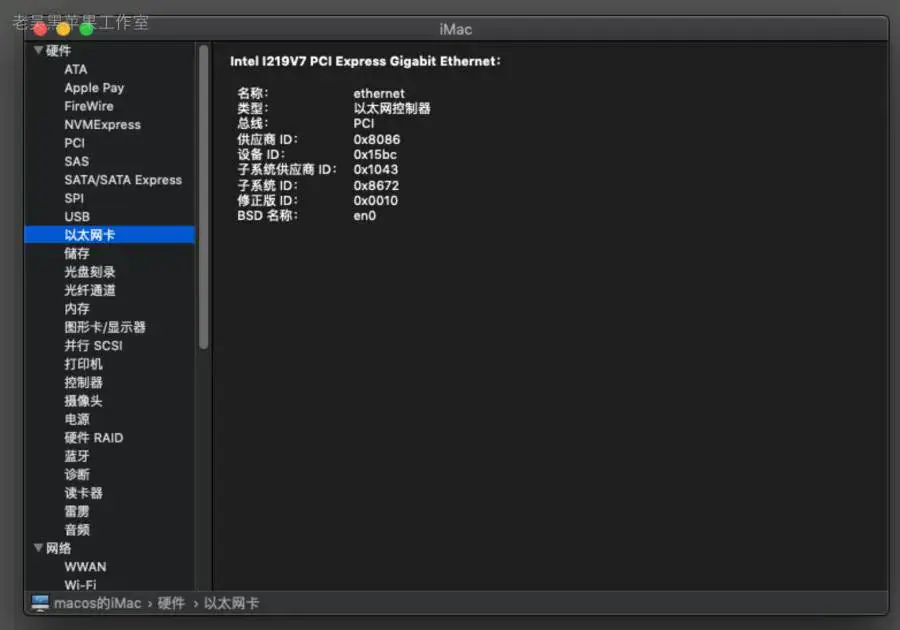
Task: Click 以太网卡 in the path bar
Action: coord(231,603)
